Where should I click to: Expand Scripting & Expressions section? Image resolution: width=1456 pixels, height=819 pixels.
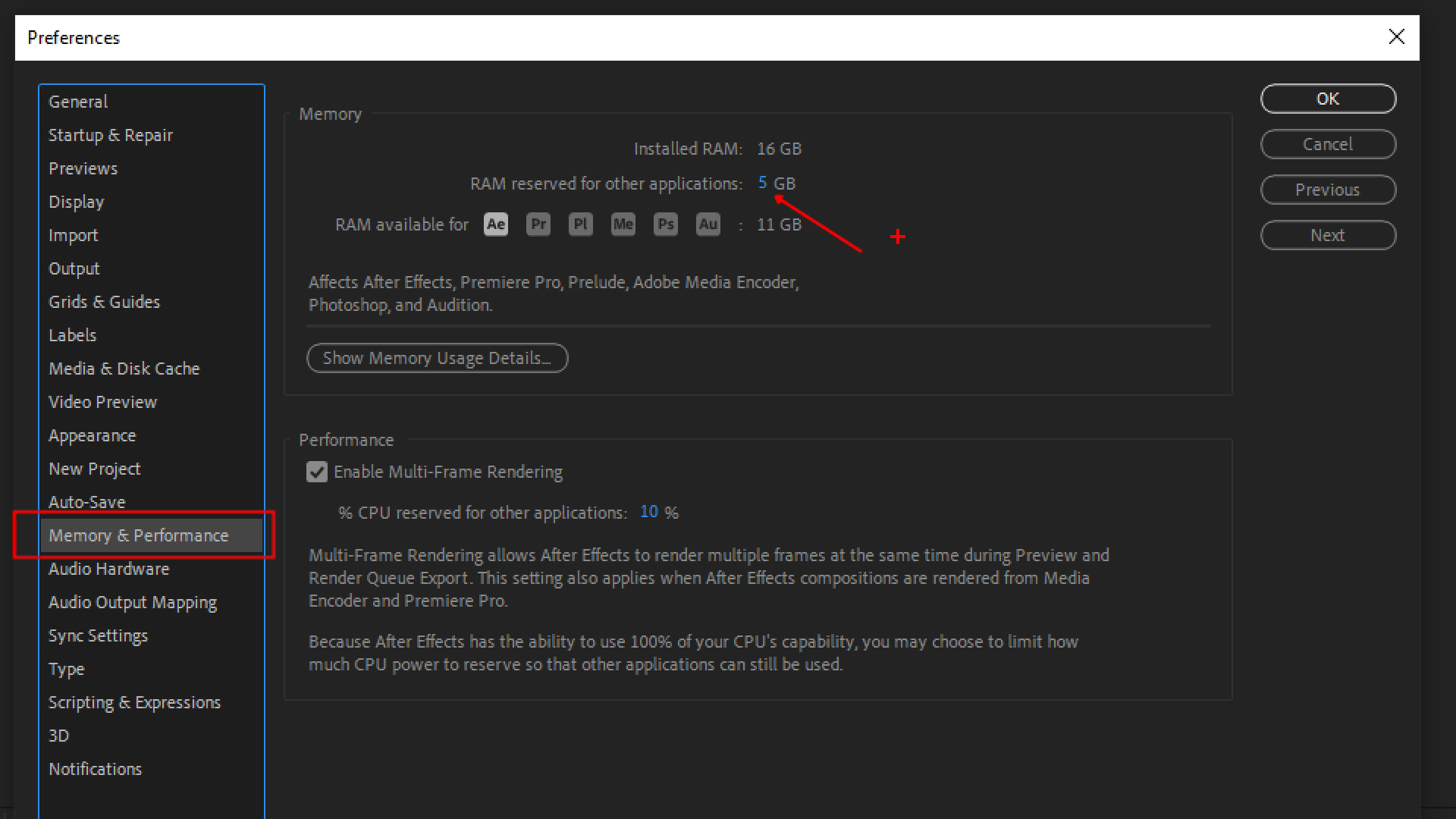coord(136,701)
